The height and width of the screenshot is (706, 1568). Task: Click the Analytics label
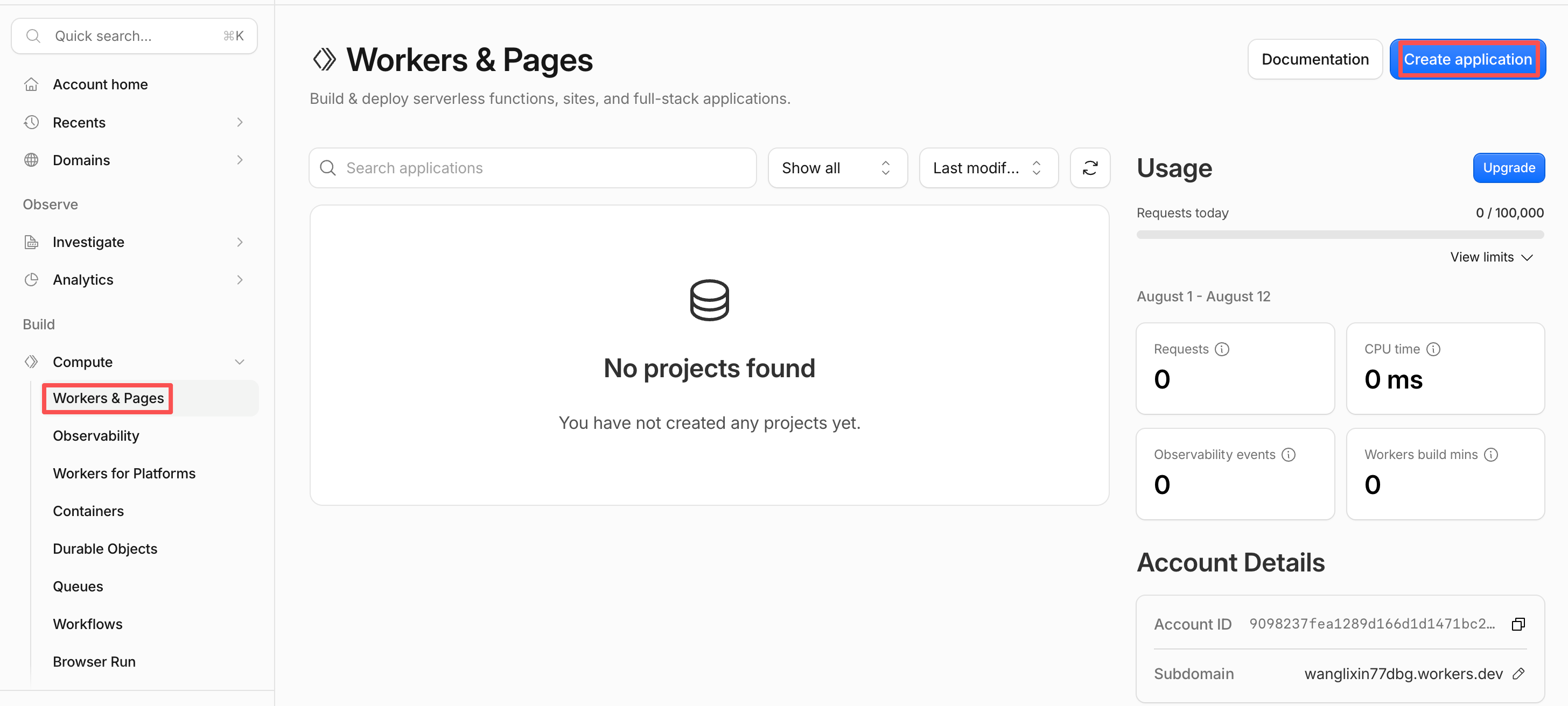point(83,280)
